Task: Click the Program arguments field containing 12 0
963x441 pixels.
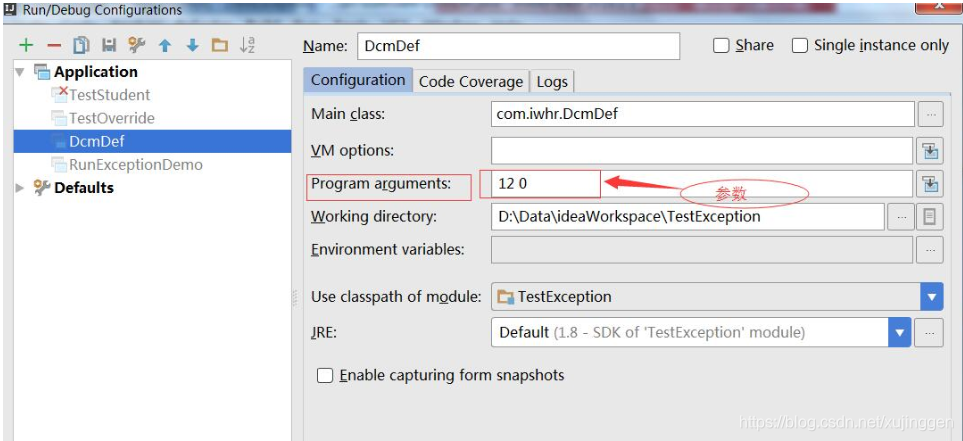Action: pyautogui.click(x=702, y=183)
